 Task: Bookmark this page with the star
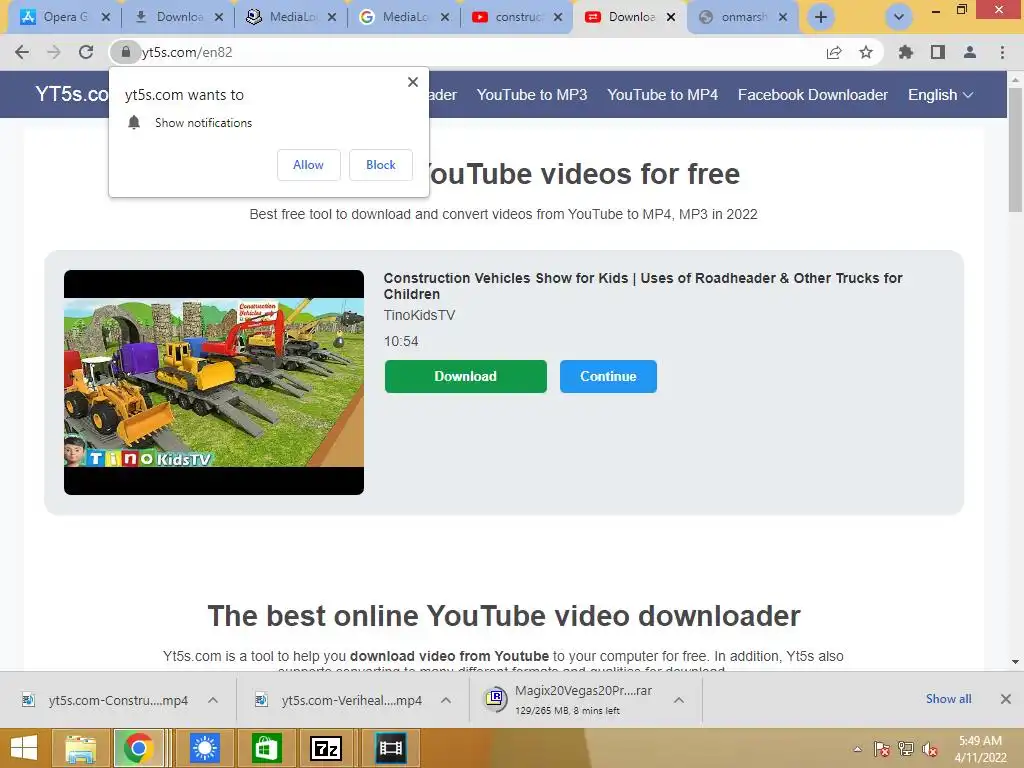tap(866, 52)
